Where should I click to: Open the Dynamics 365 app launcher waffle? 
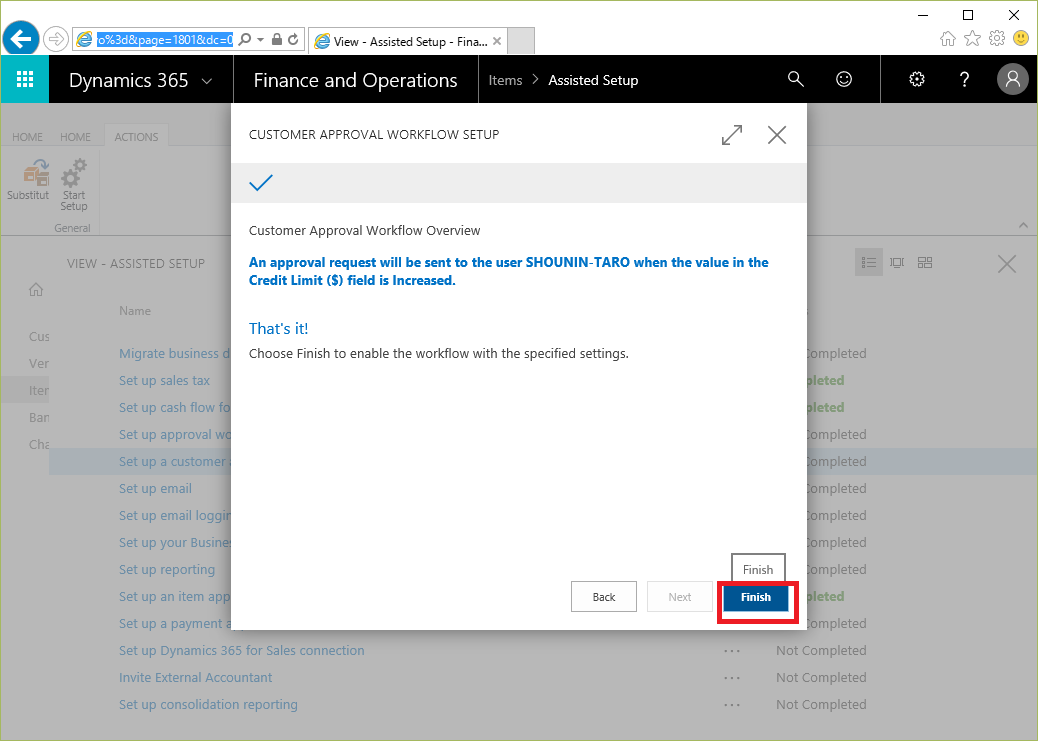pyautogui.click(x=24, y=79)
